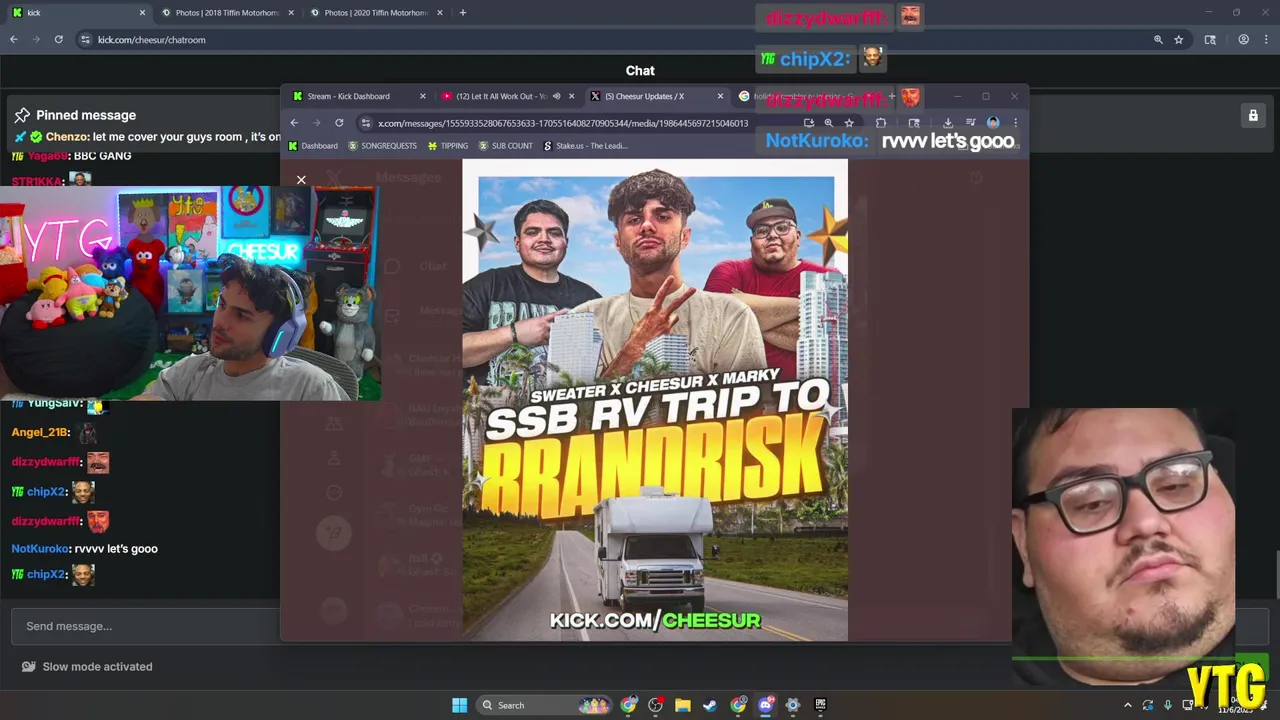Click NotKuroko username in chat list
Screen dimensions: 1280x720
coord(40,549)
